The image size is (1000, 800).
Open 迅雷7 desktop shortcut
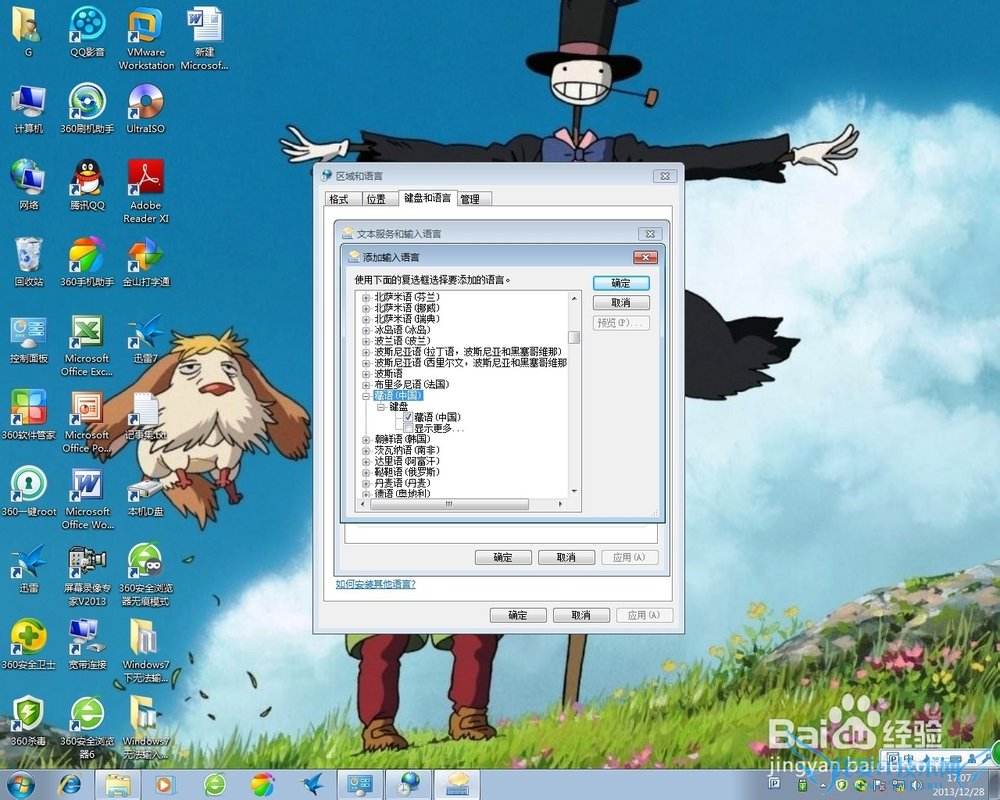(145, 338)
